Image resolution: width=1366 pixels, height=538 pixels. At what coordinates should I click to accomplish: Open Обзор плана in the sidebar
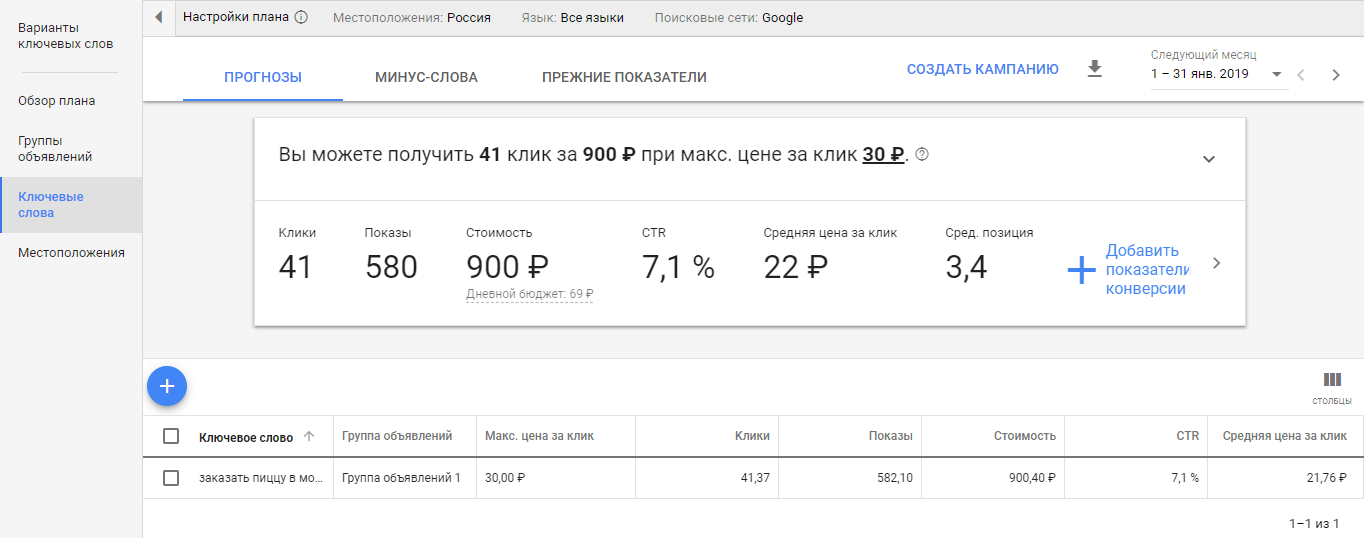coord(57,101)
